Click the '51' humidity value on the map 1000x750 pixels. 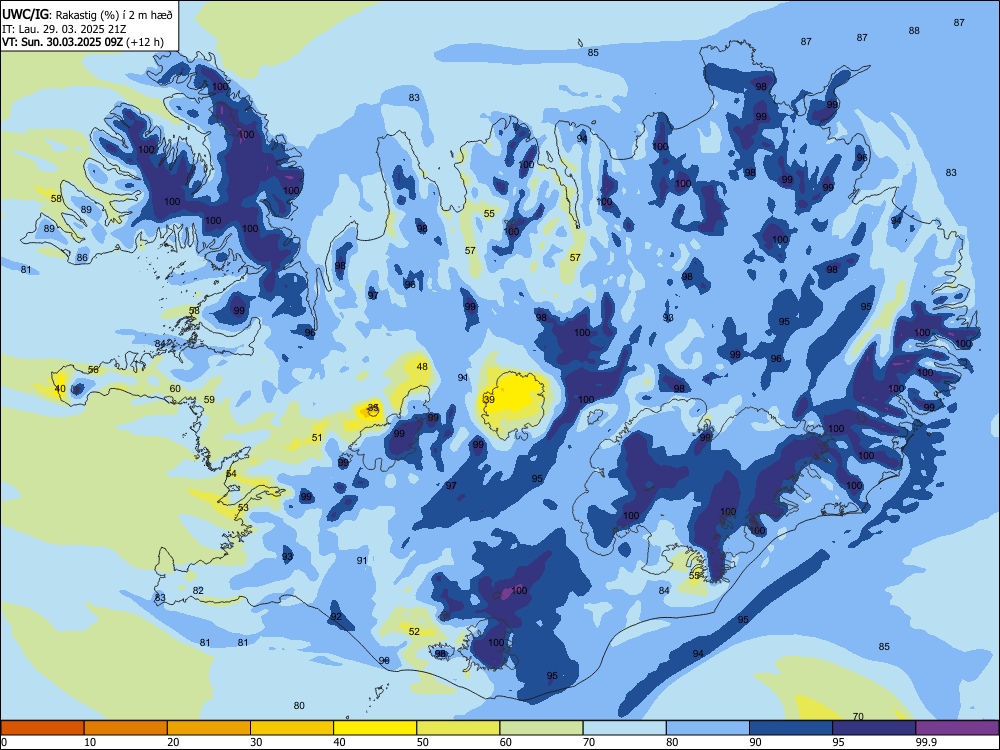[x=317, y=438]
